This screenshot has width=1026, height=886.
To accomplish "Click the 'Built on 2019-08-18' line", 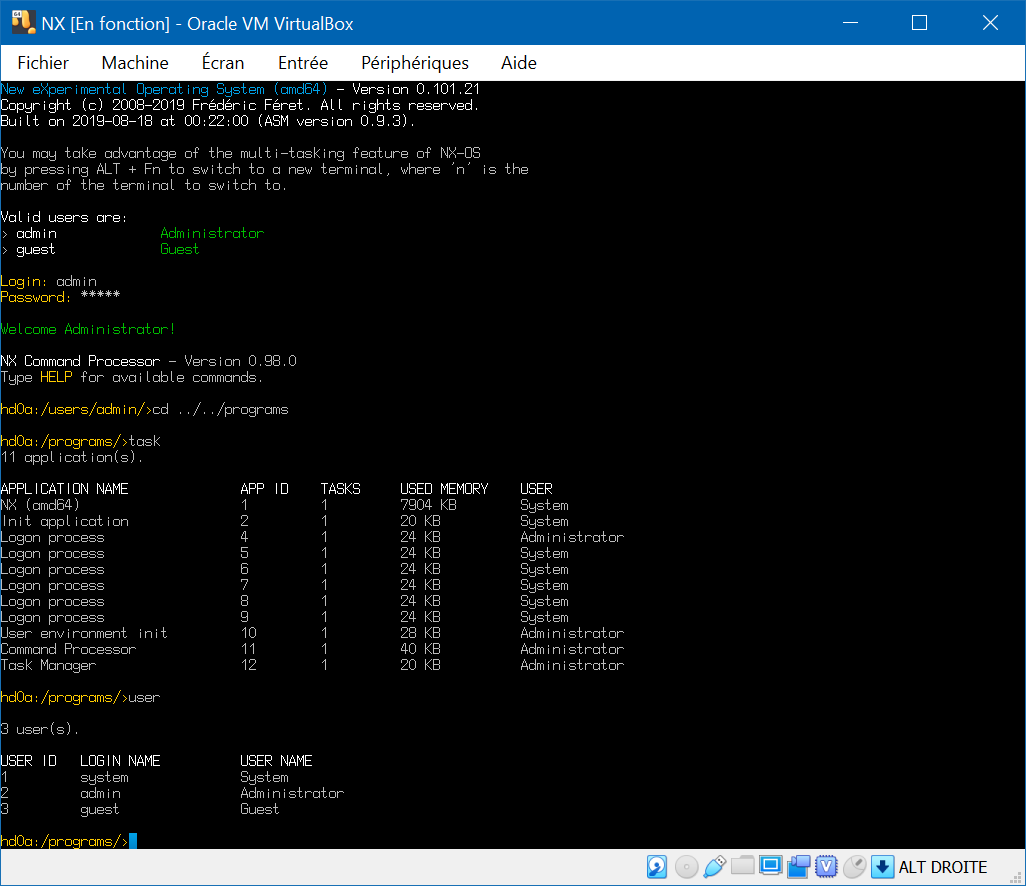I will [x=207, y=121].
